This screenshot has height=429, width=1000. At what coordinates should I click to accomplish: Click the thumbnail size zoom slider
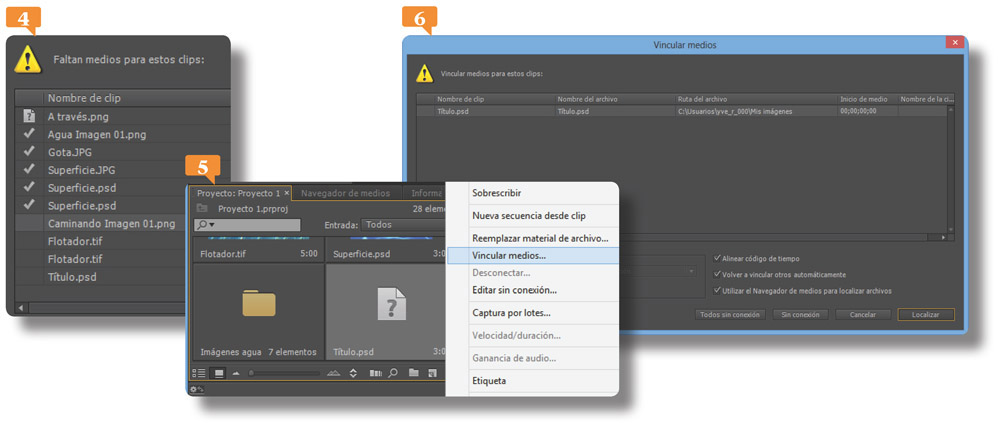(285, 373)
